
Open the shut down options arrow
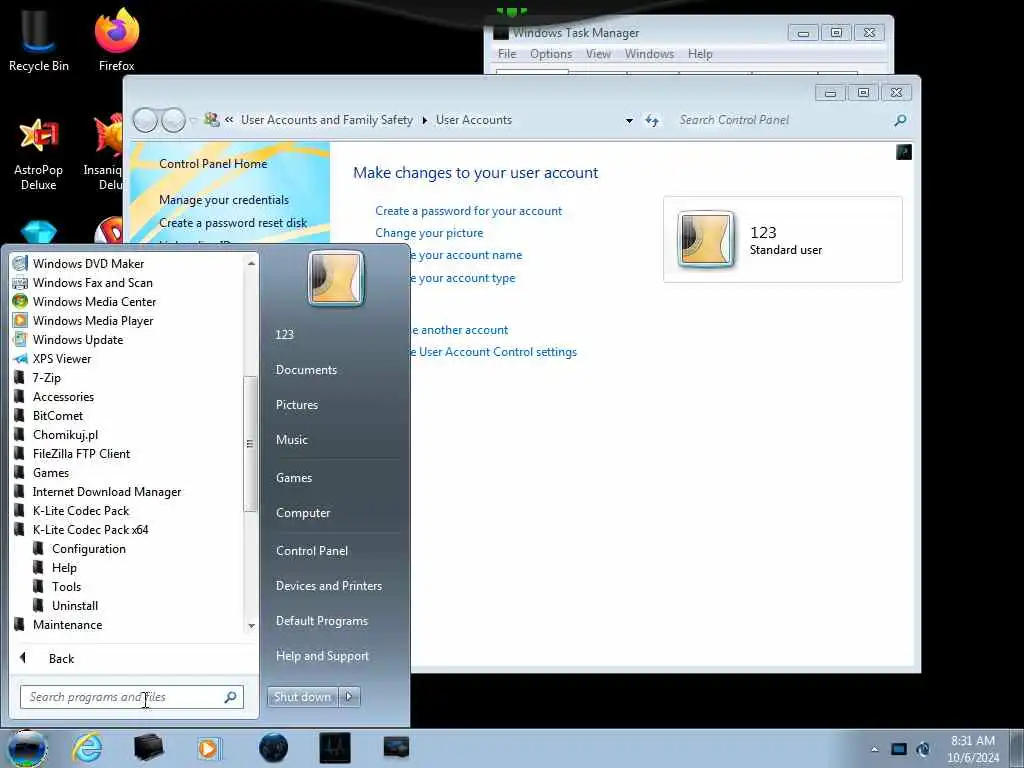(349, 697)
